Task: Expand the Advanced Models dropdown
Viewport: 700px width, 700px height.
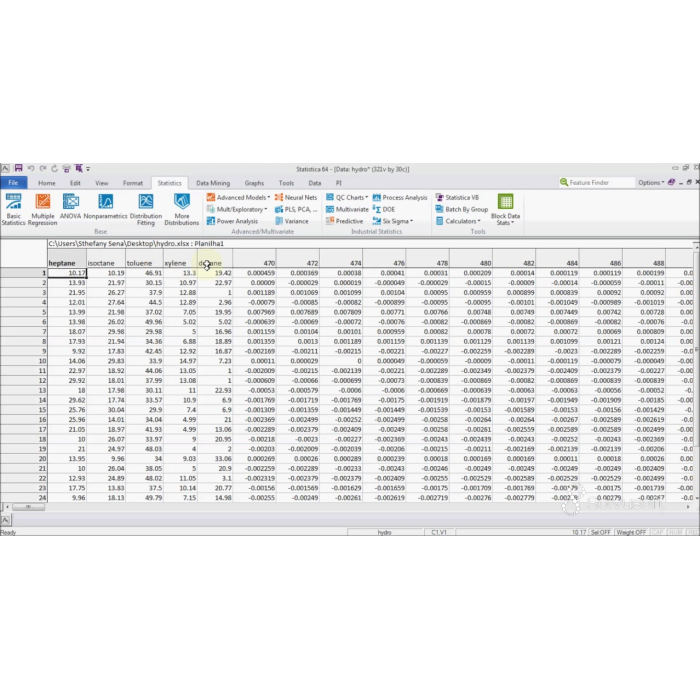Action: tap(238, 197)
